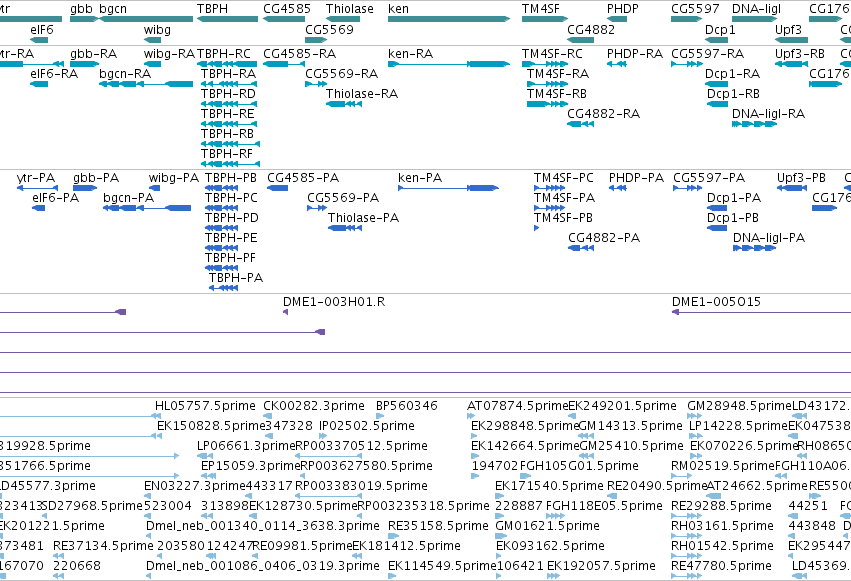Screen dimensions: 851x581
Task: Click the CG5569-PA protein label
Action: tap(343, 197)
